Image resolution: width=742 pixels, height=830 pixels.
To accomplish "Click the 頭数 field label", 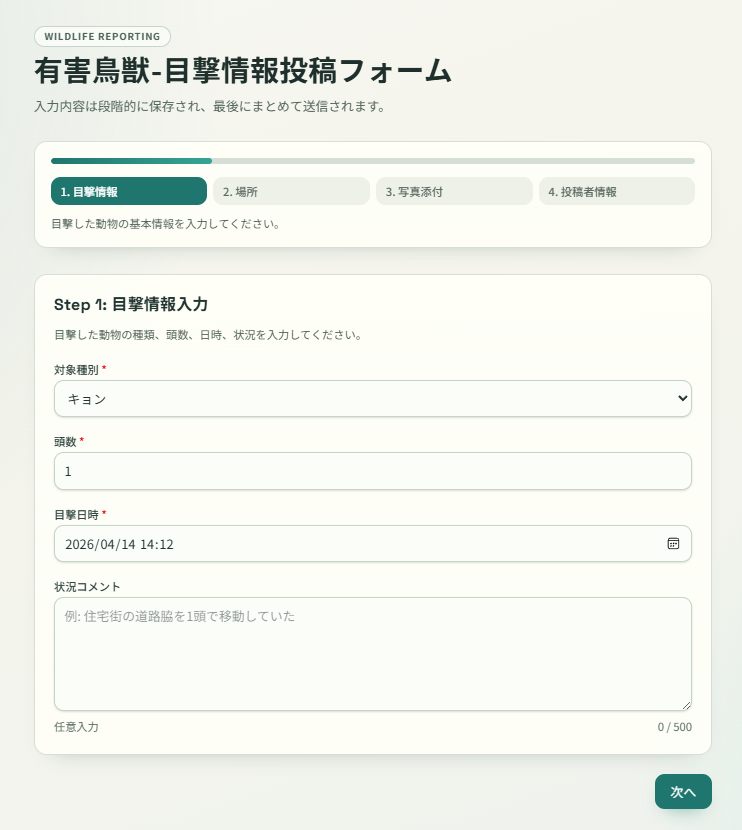I will 65,441.
